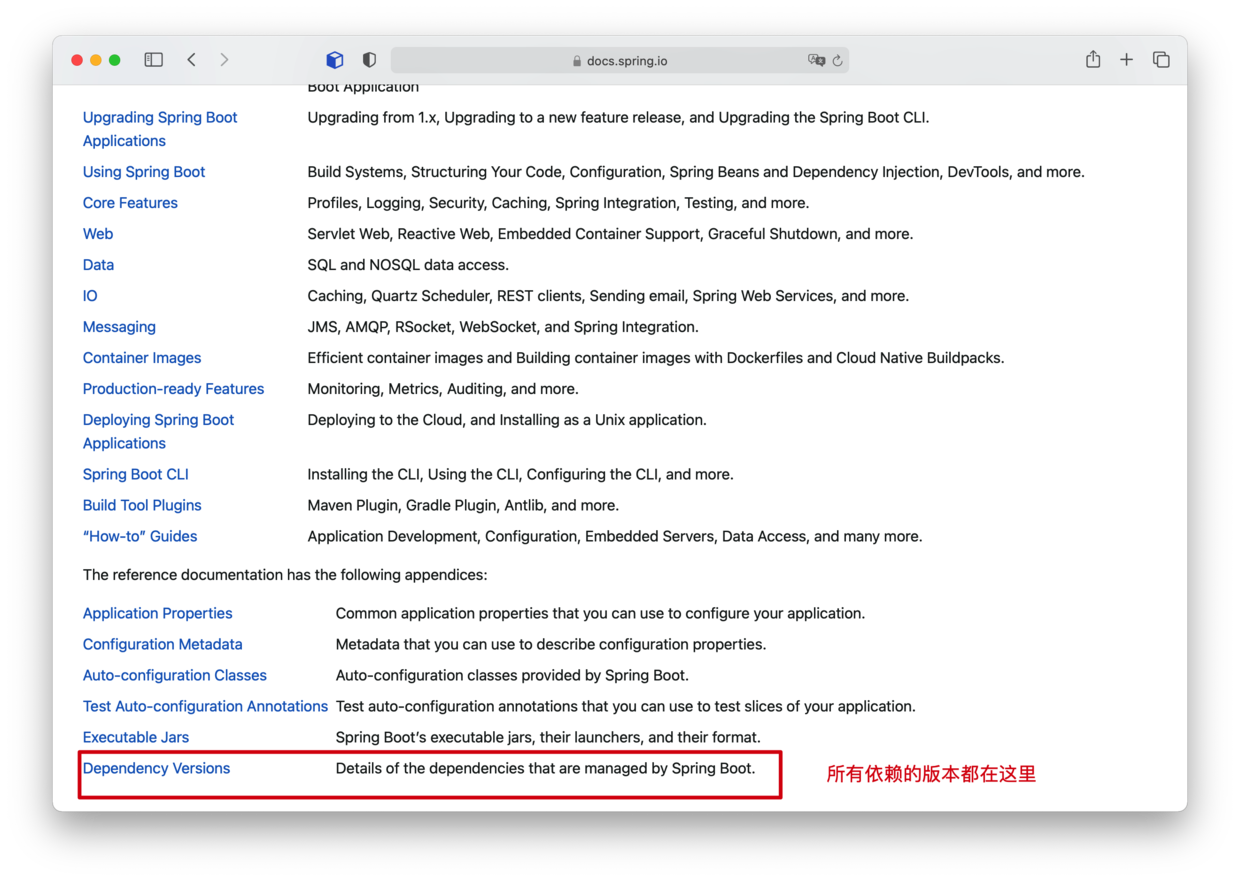Click the translate page icon
Image resolution: width=1240 pixels, height=881 pixels.
pyautogui.click(x=816, y=60)
